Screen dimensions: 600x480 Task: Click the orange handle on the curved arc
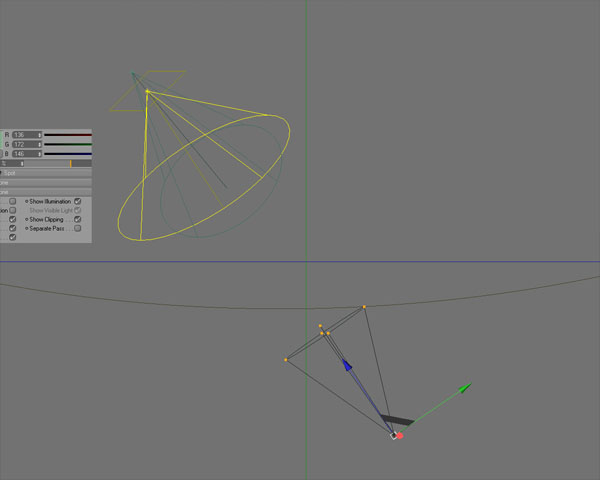pyautogui.click(x=364, y=307)
